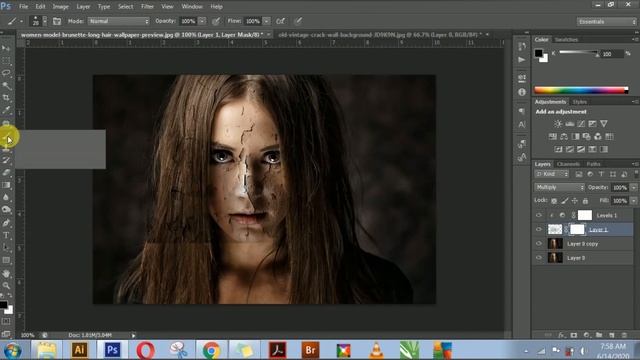This screenshot has height=360, width=640.
Task: Toggle lock transparent pixels
Action: tap(554, 201)
